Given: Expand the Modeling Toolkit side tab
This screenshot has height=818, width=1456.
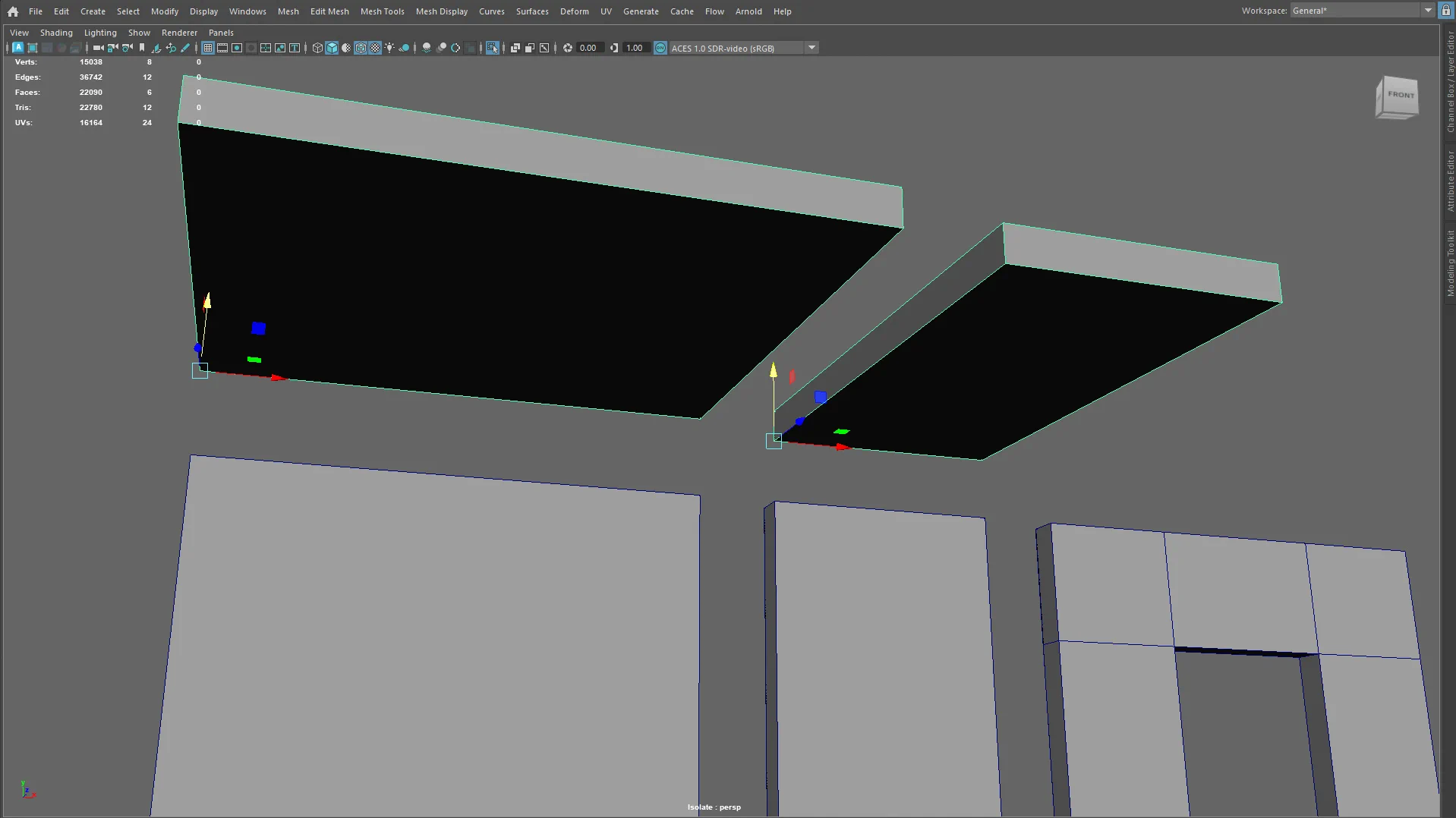Looking at the screenshot, I should (x=1450, y=263).
